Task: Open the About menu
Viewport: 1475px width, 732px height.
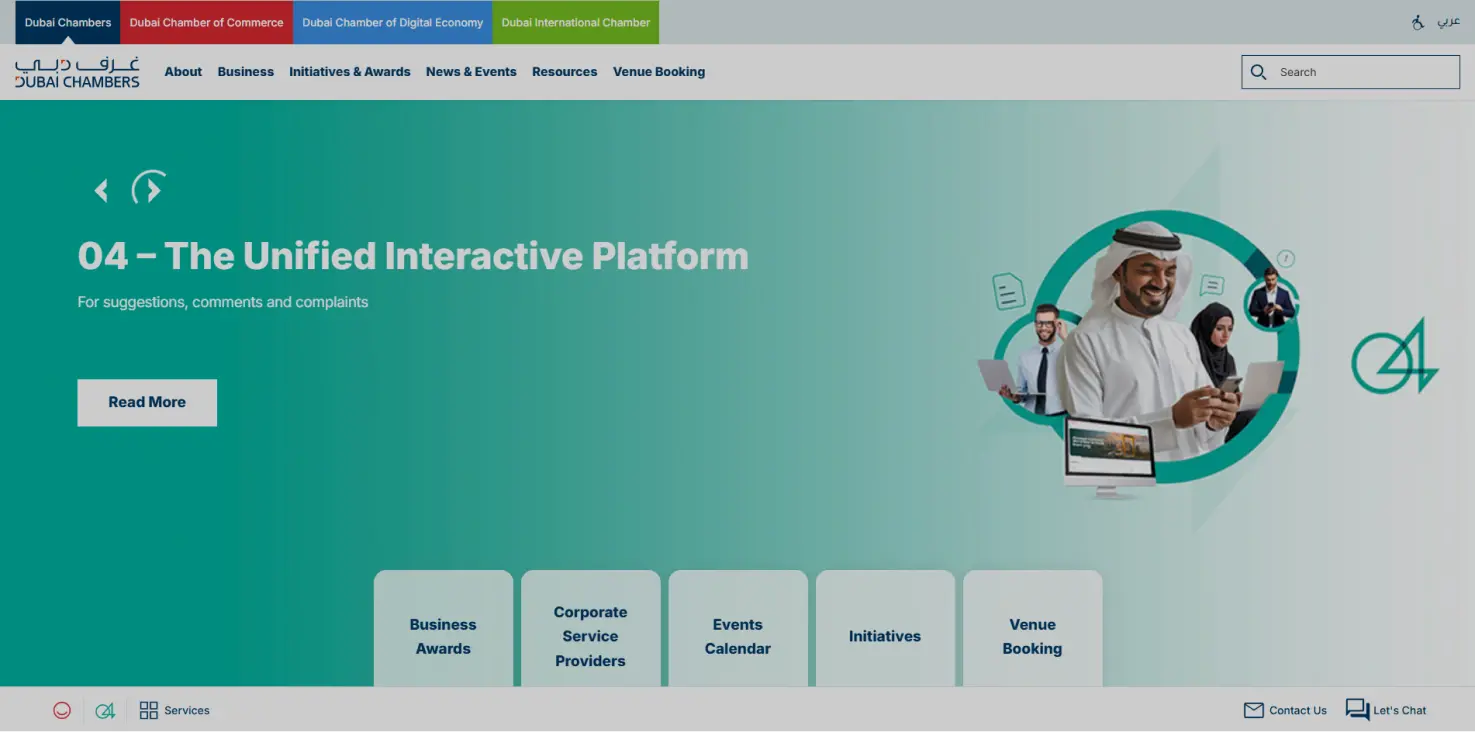Action: coord(183,72)
